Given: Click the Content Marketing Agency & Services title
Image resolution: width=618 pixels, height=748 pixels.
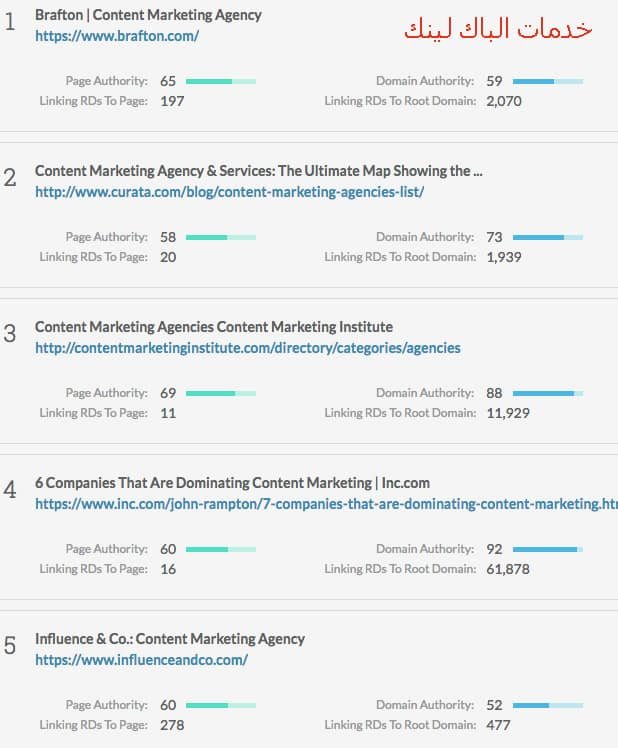Looking at the screenshot, I should click(258, 171).
